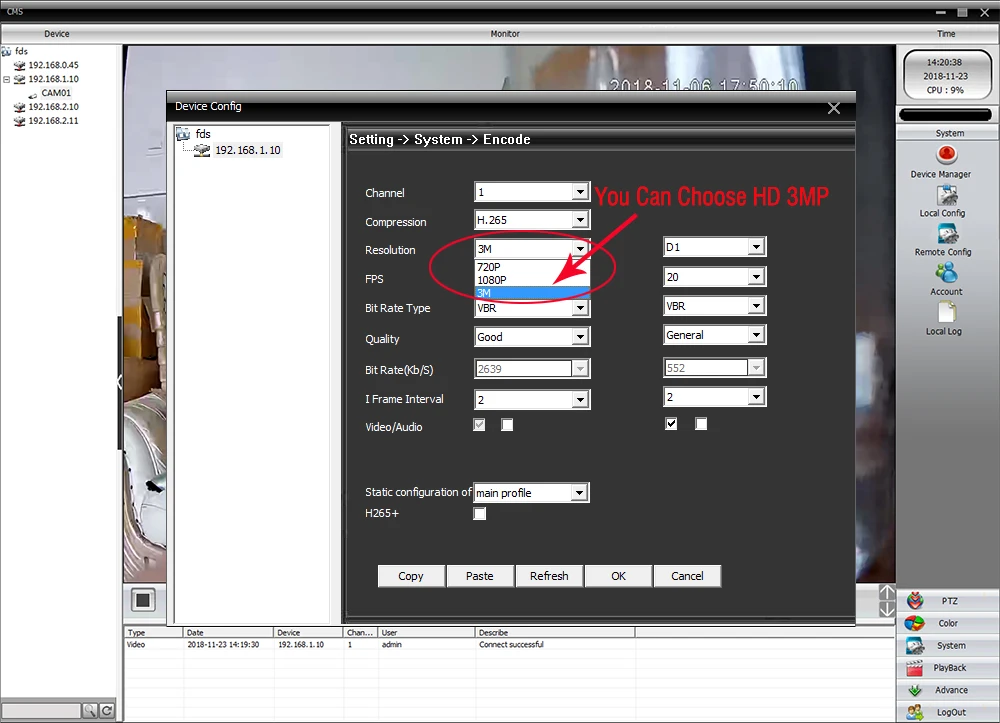1000x723 pixels.
Task: Click the LogOut icon
Action: point(915,712)
